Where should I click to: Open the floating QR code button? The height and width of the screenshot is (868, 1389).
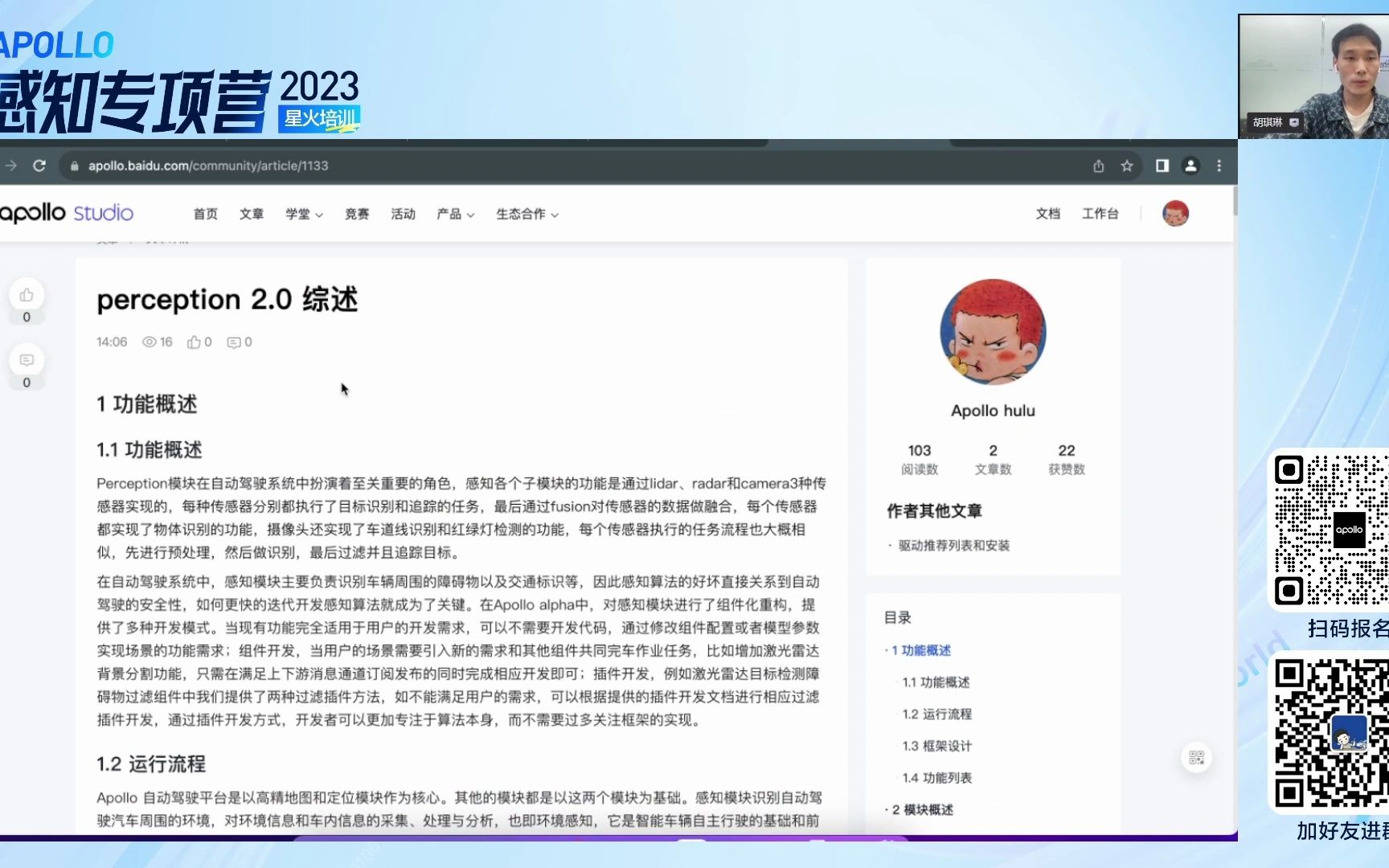click(x=1196, y=758)
